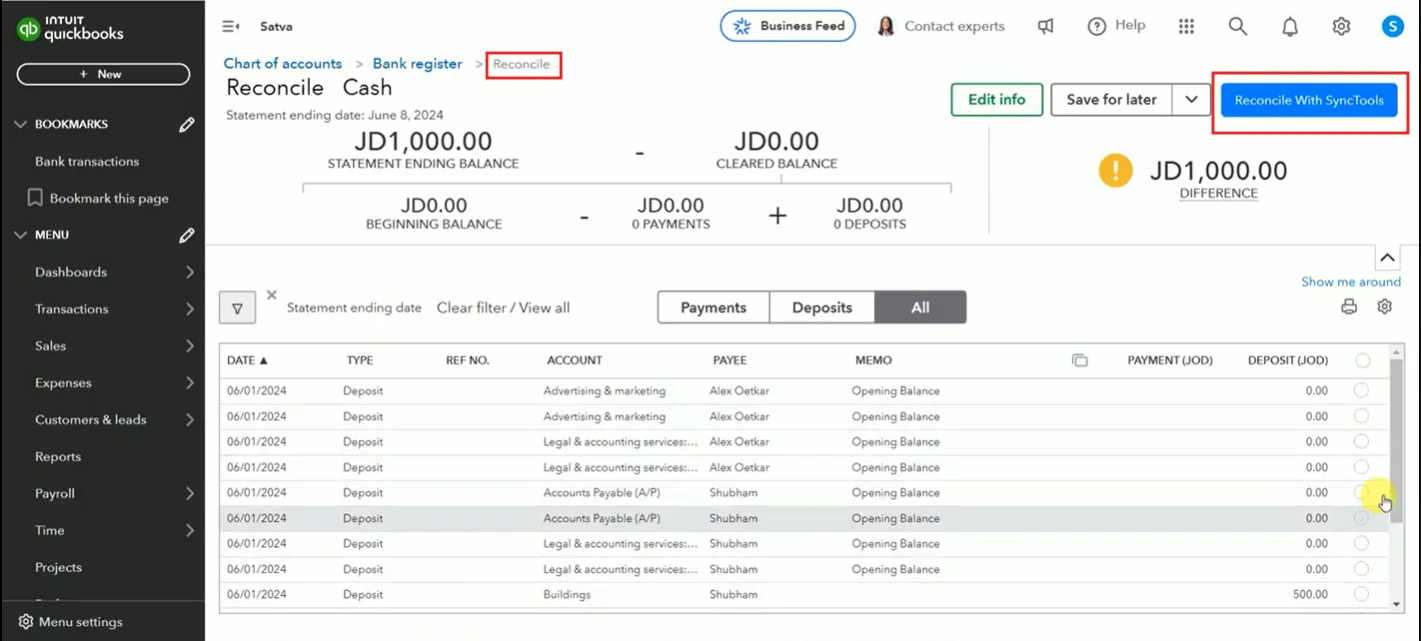Collapse the summary panel with the up chevron

(1387, 258)
